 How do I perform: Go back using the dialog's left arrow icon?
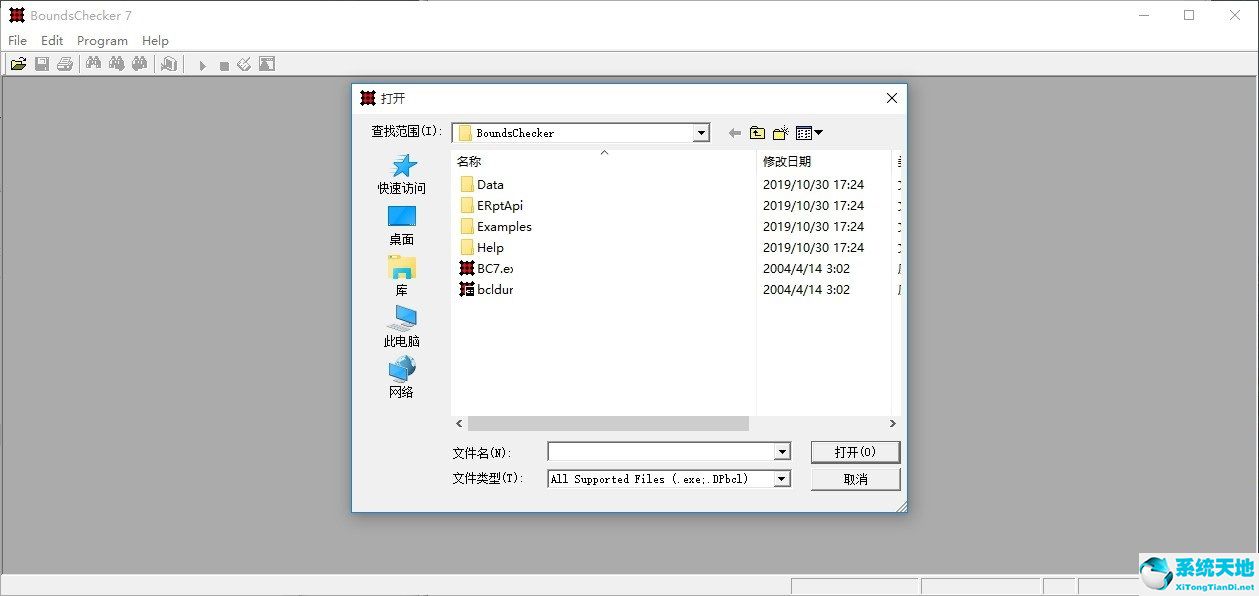point(735,133)
